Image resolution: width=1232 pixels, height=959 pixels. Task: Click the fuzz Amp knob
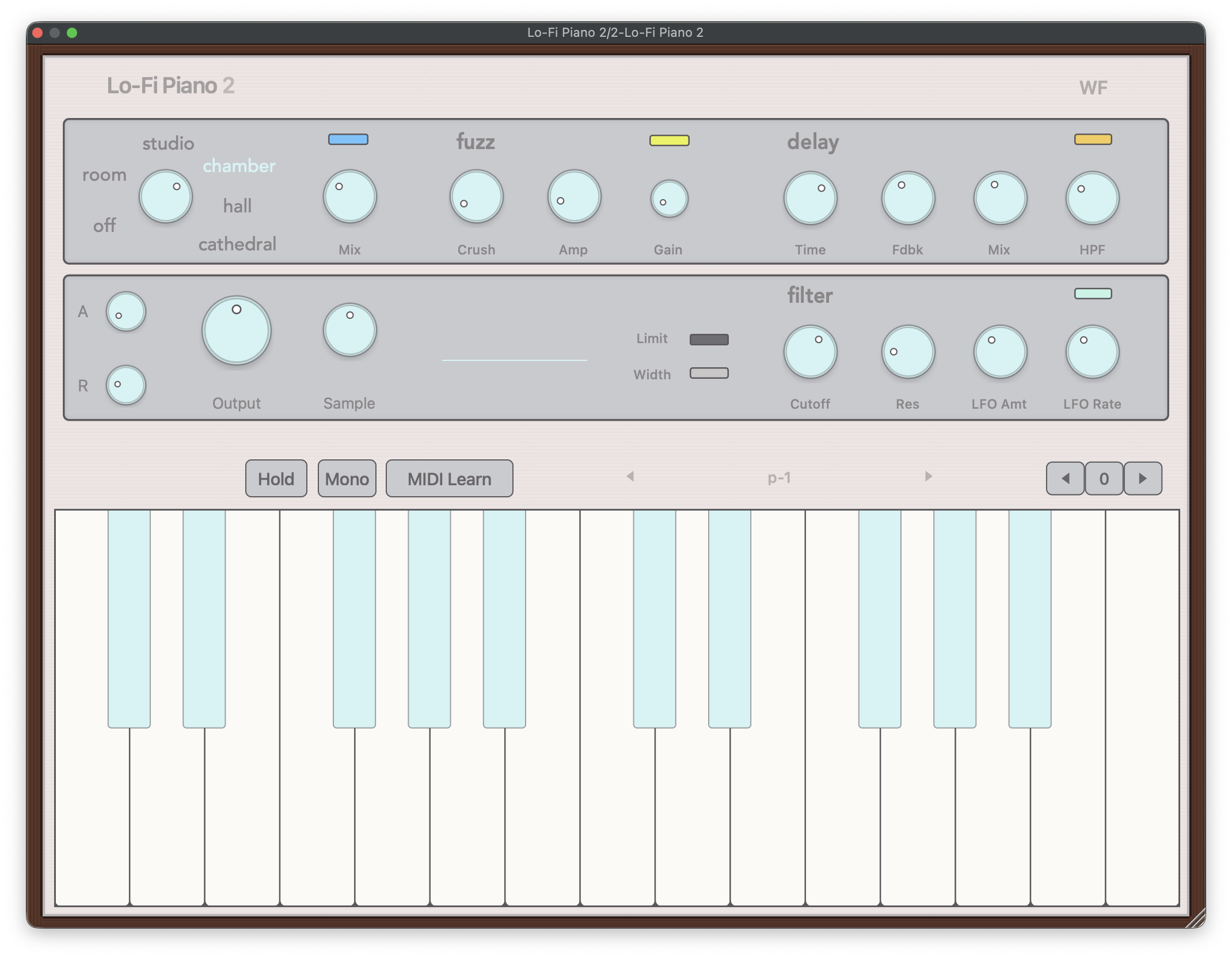575,196
